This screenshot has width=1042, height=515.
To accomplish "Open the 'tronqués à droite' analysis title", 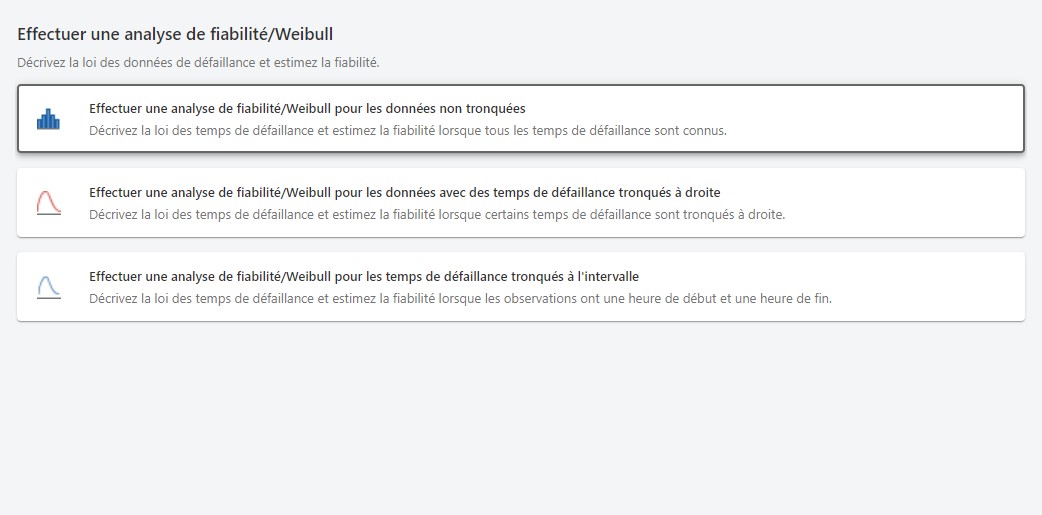I will 404,192.
